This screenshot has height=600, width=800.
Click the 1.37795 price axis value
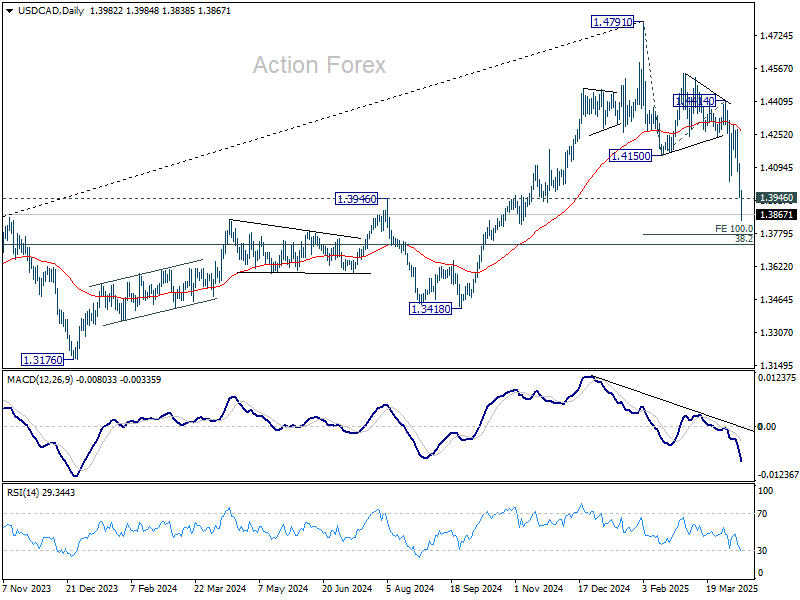(x=777, y=234)
